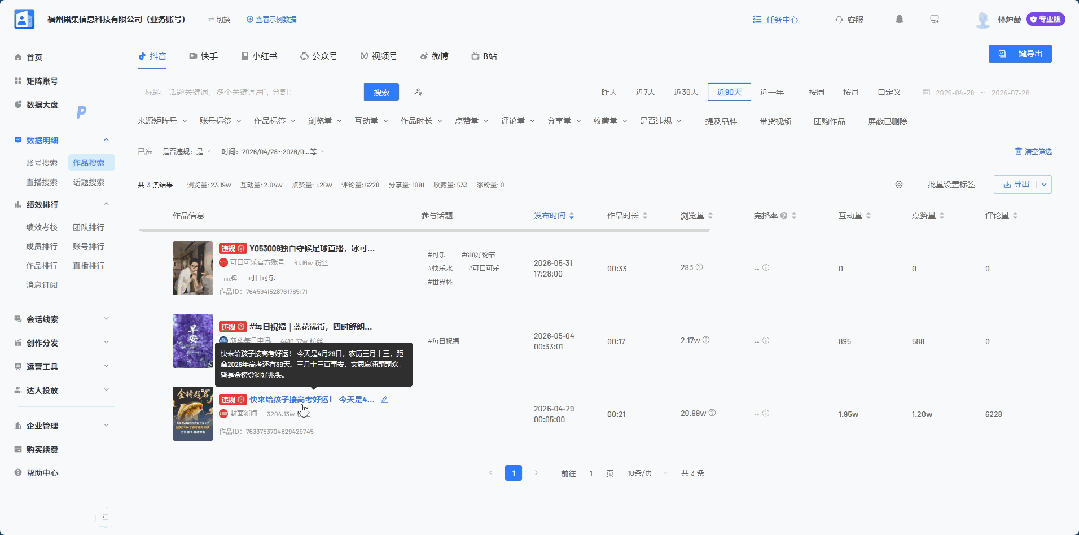
Task: Toggle the filter left of 带货视频
Action: click(x=720, y=121)
